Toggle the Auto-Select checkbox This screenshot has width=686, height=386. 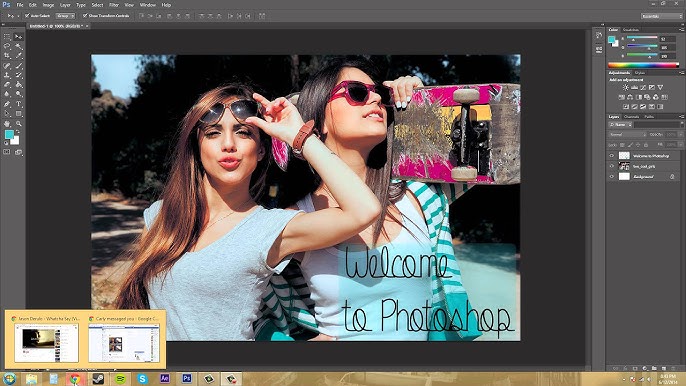pyautogui.click(x=27, y=16)
